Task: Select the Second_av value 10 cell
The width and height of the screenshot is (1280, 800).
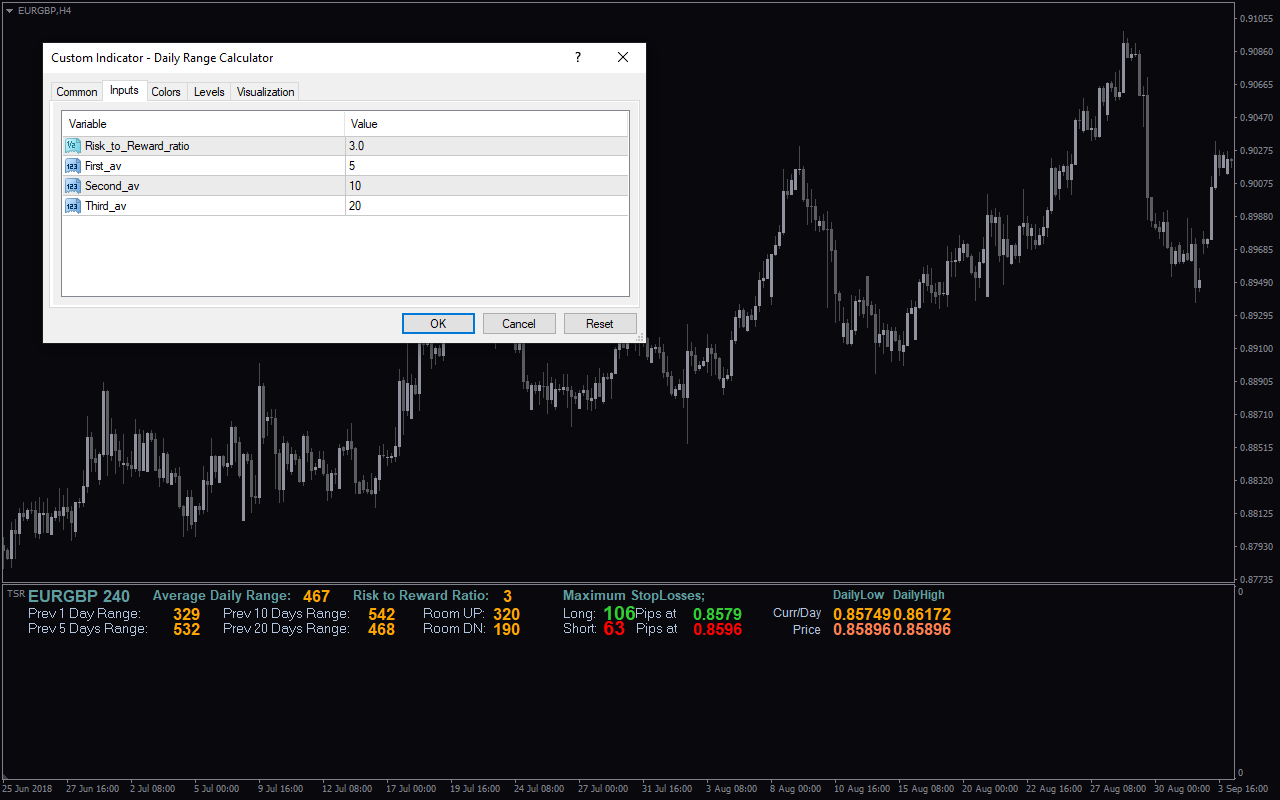Action: [x=486, y=186]
